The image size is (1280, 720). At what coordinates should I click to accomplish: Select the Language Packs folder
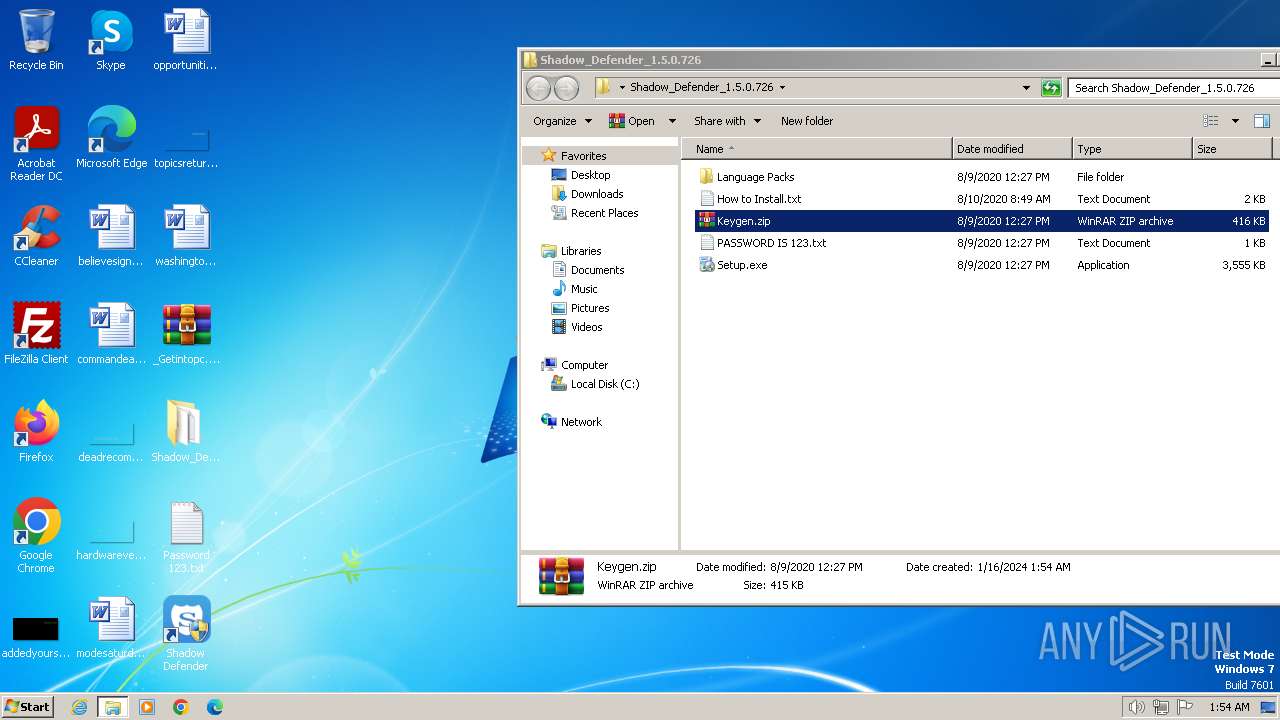point(755,177)
